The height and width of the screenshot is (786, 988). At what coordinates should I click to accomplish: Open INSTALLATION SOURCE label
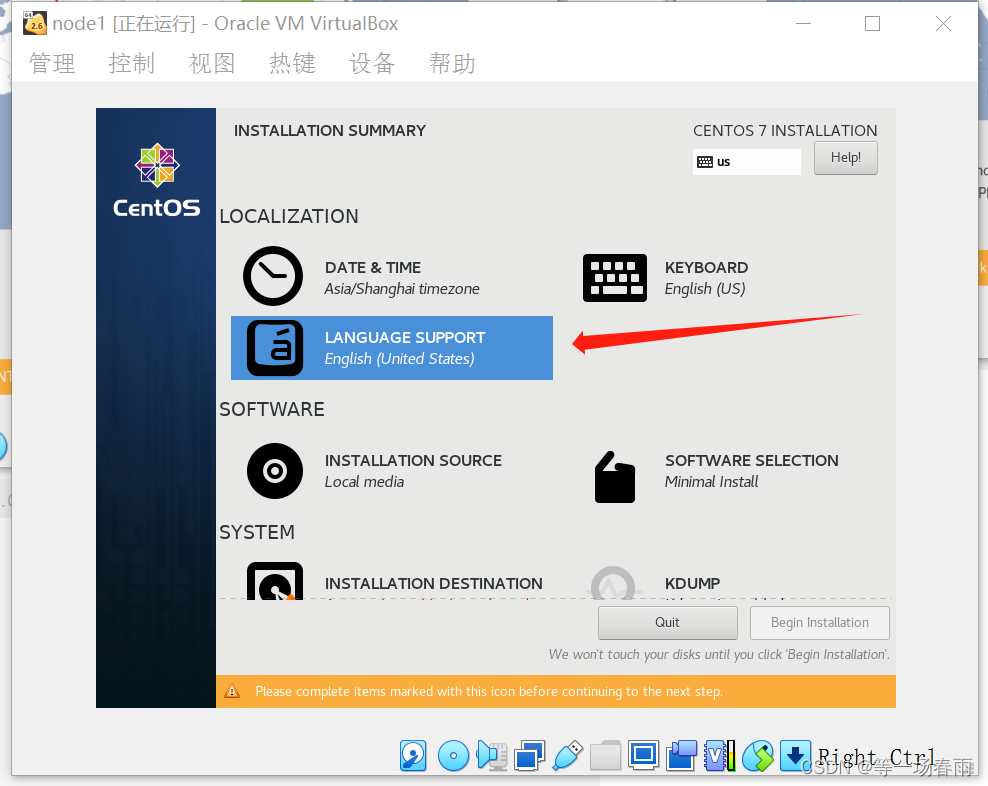(x=413, y=460)
